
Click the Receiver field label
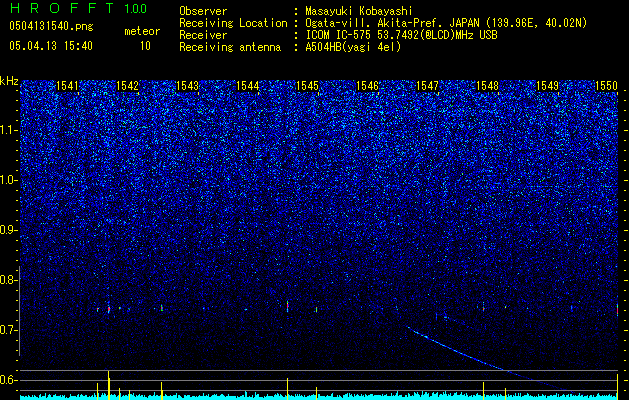203,35
